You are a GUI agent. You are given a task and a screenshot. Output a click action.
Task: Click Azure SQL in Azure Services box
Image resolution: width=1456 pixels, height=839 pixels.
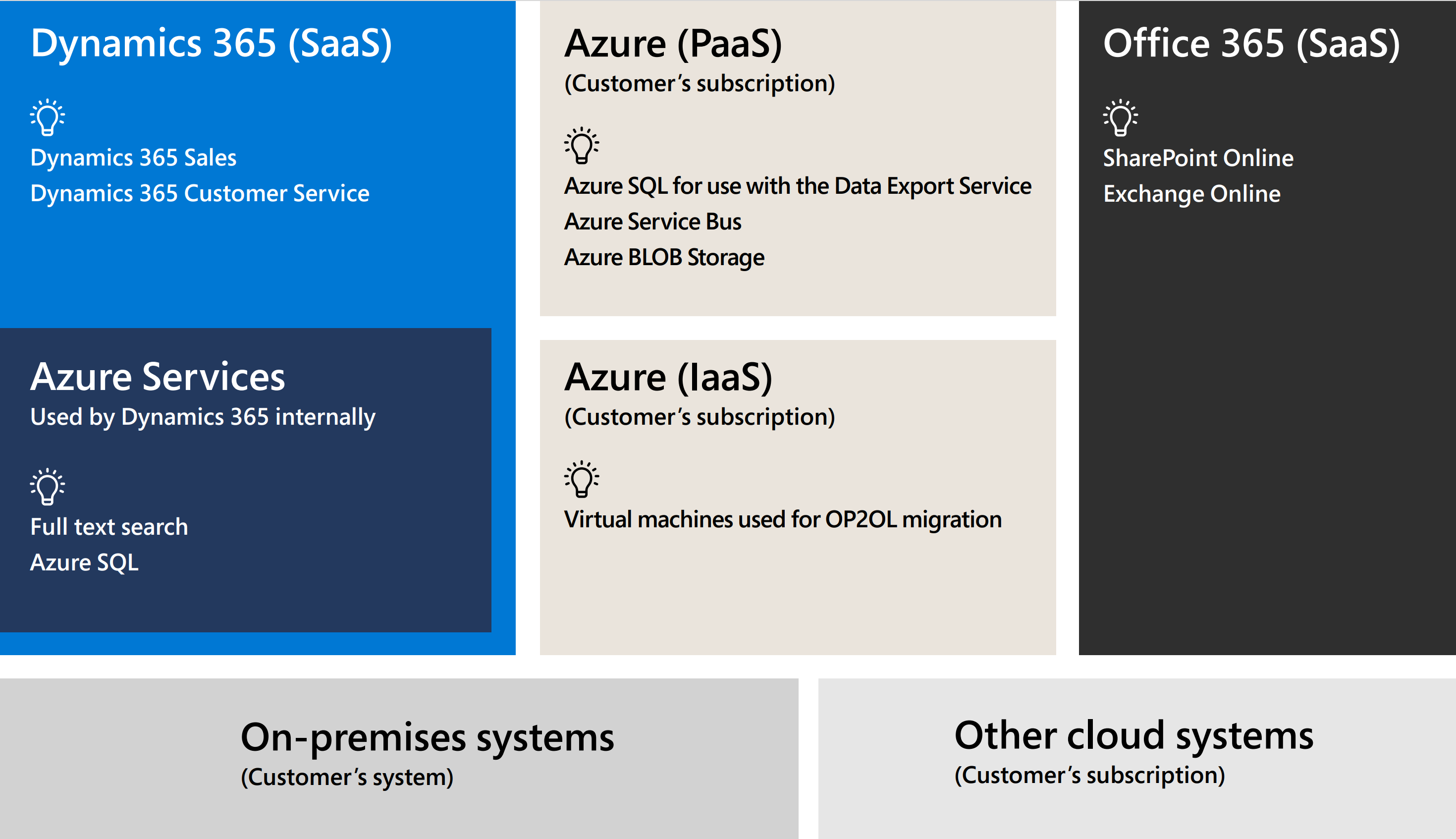(84, 562)
